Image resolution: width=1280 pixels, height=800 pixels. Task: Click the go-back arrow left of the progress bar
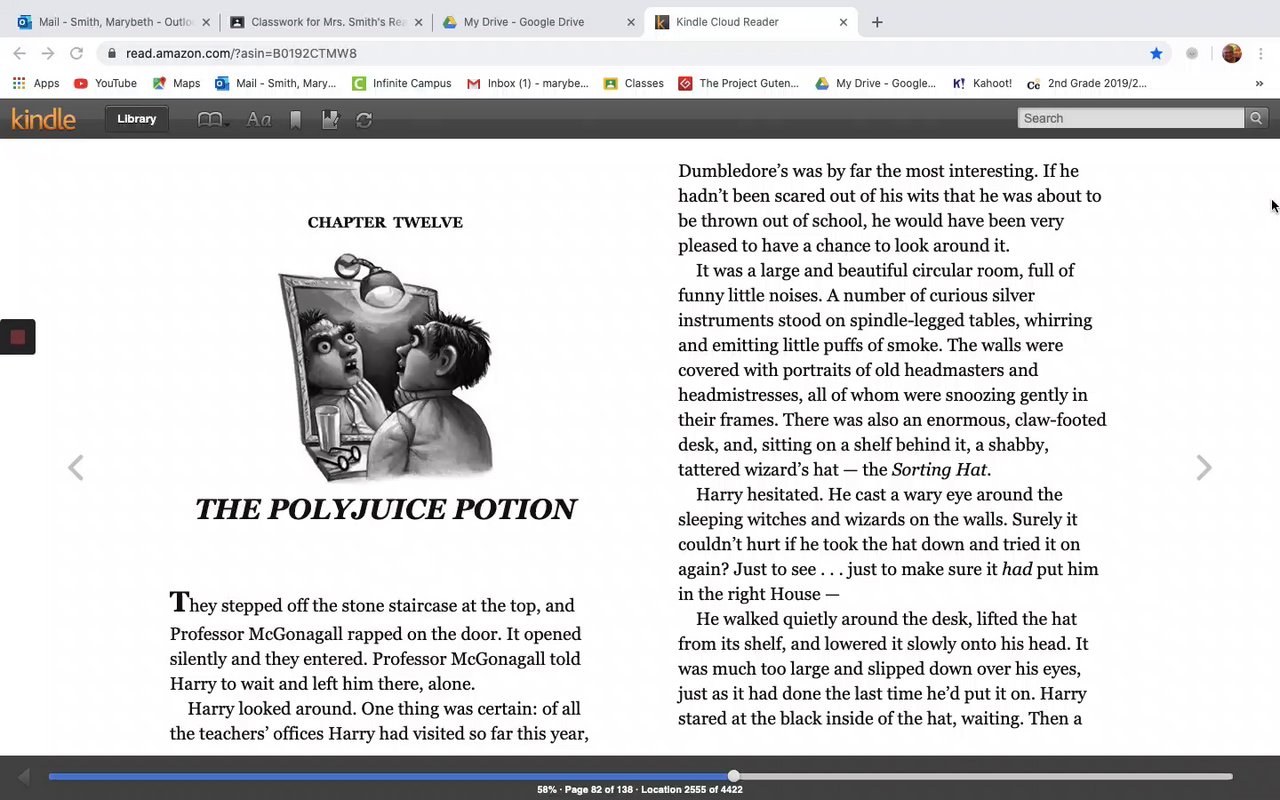[24, 776]
